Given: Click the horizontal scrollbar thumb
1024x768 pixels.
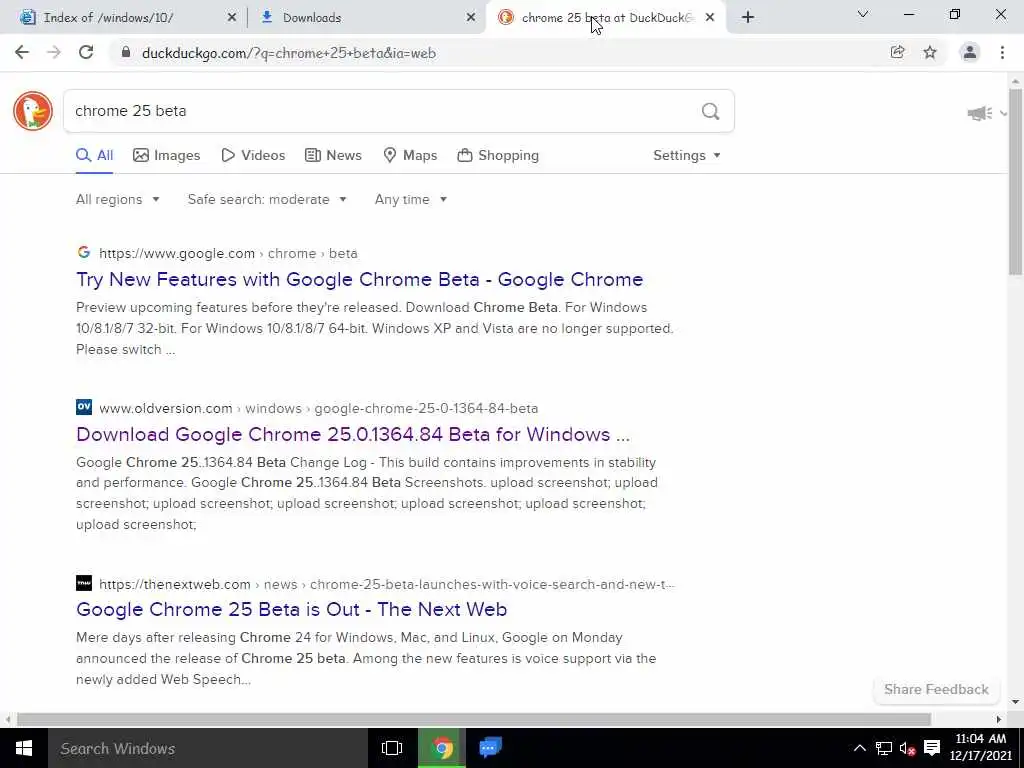Looking at the screenshot, I should 473,719.
